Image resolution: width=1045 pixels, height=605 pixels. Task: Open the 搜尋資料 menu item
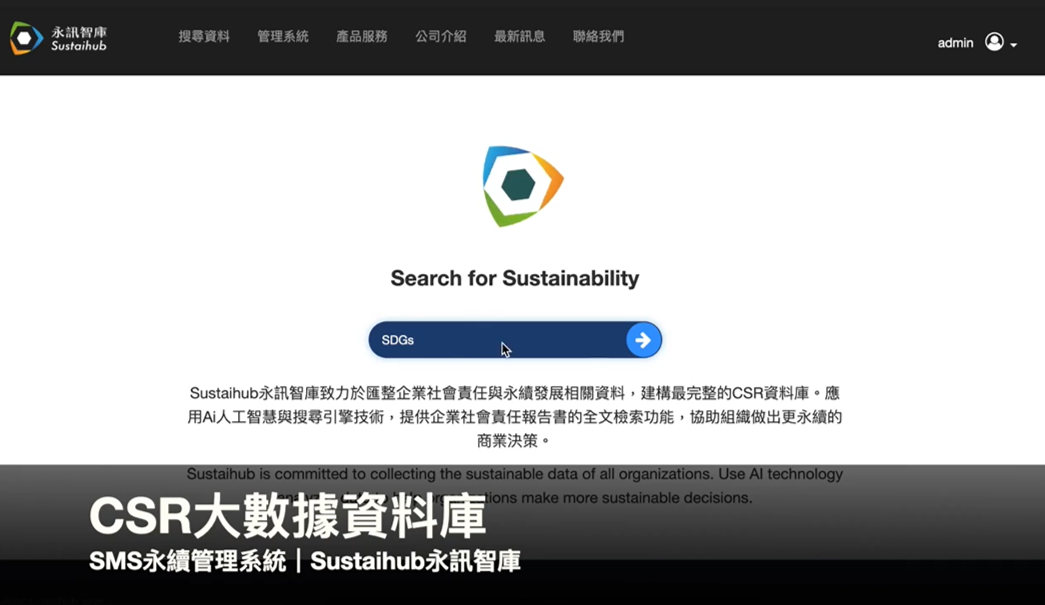tap(204, 37)
